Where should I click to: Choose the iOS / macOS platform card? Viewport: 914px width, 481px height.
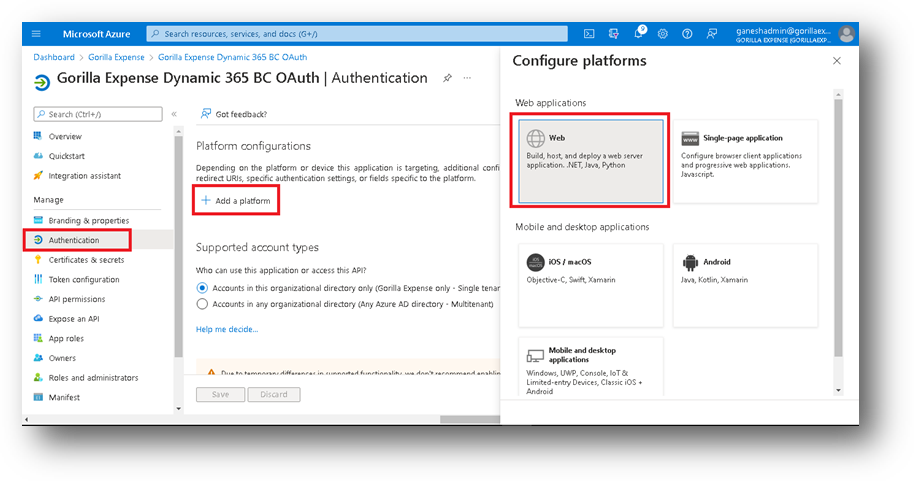591,286
